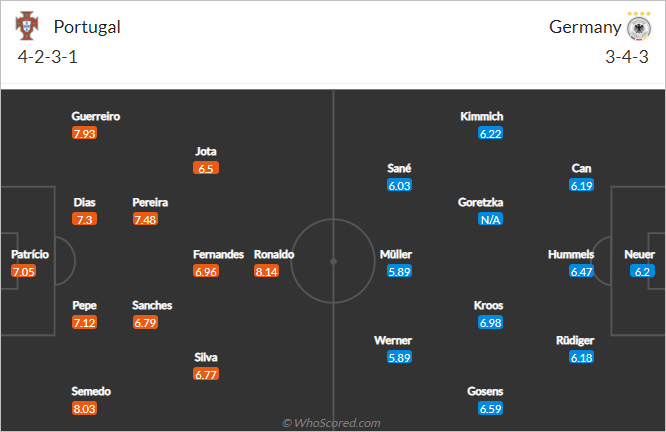Click Neuer's 6.2 rating badge
This screenshot has height=432, width=666.
[x=642, y=271]
